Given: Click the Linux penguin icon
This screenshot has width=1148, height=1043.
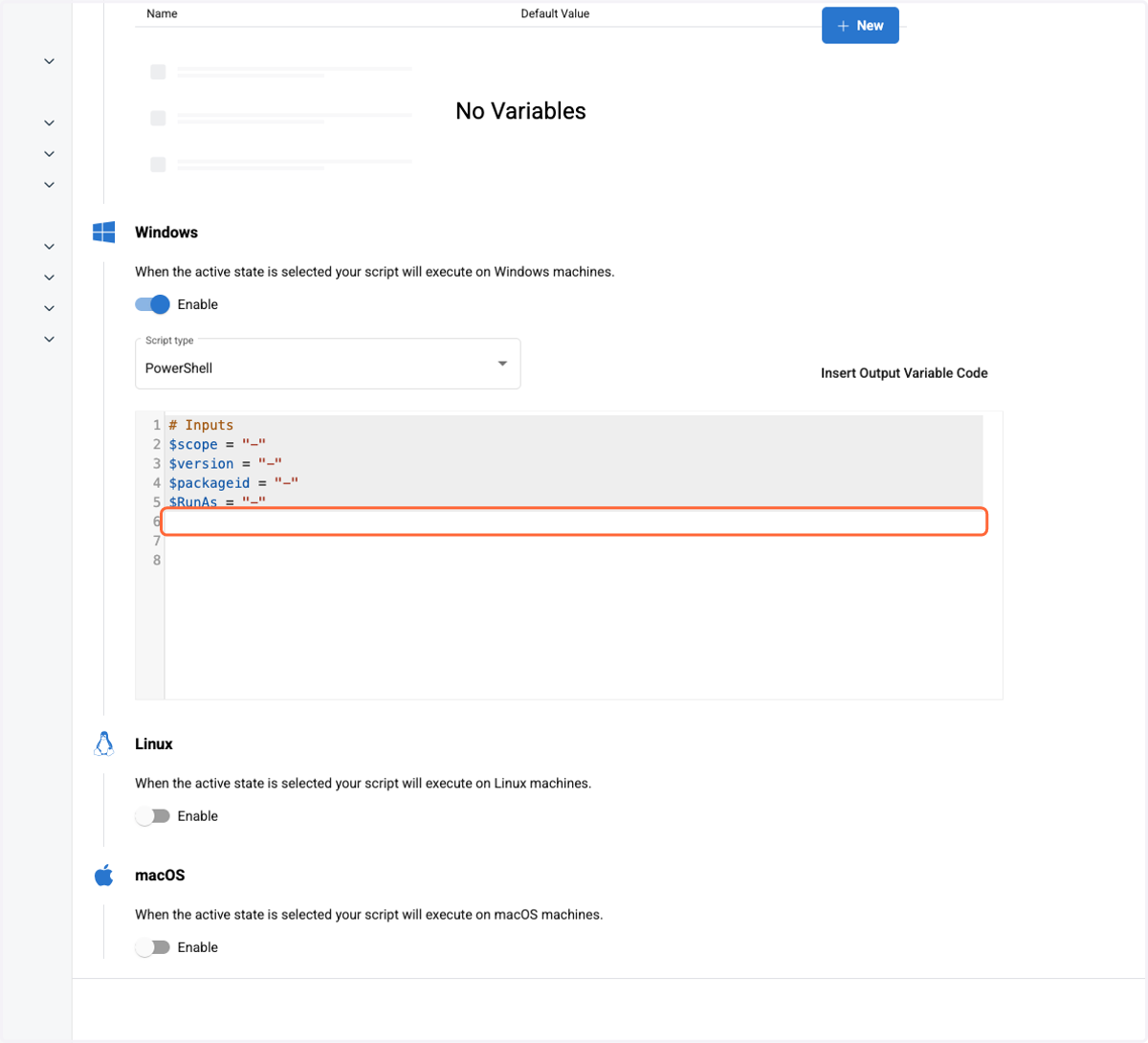Looking at the screenshot, I should (104, 743).
